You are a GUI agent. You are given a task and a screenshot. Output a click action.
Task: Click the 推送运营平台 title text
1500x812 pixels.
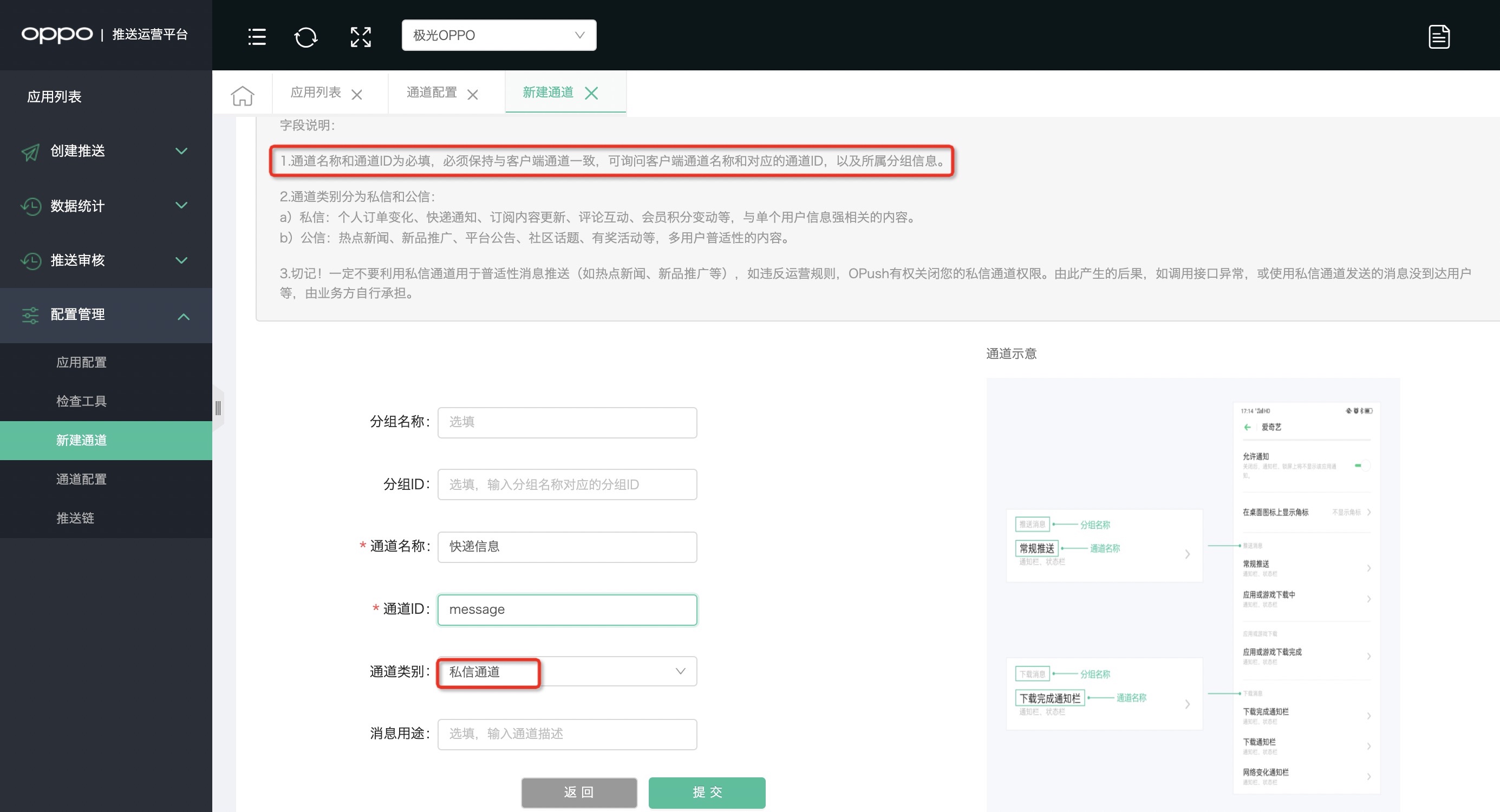(149, 35)
